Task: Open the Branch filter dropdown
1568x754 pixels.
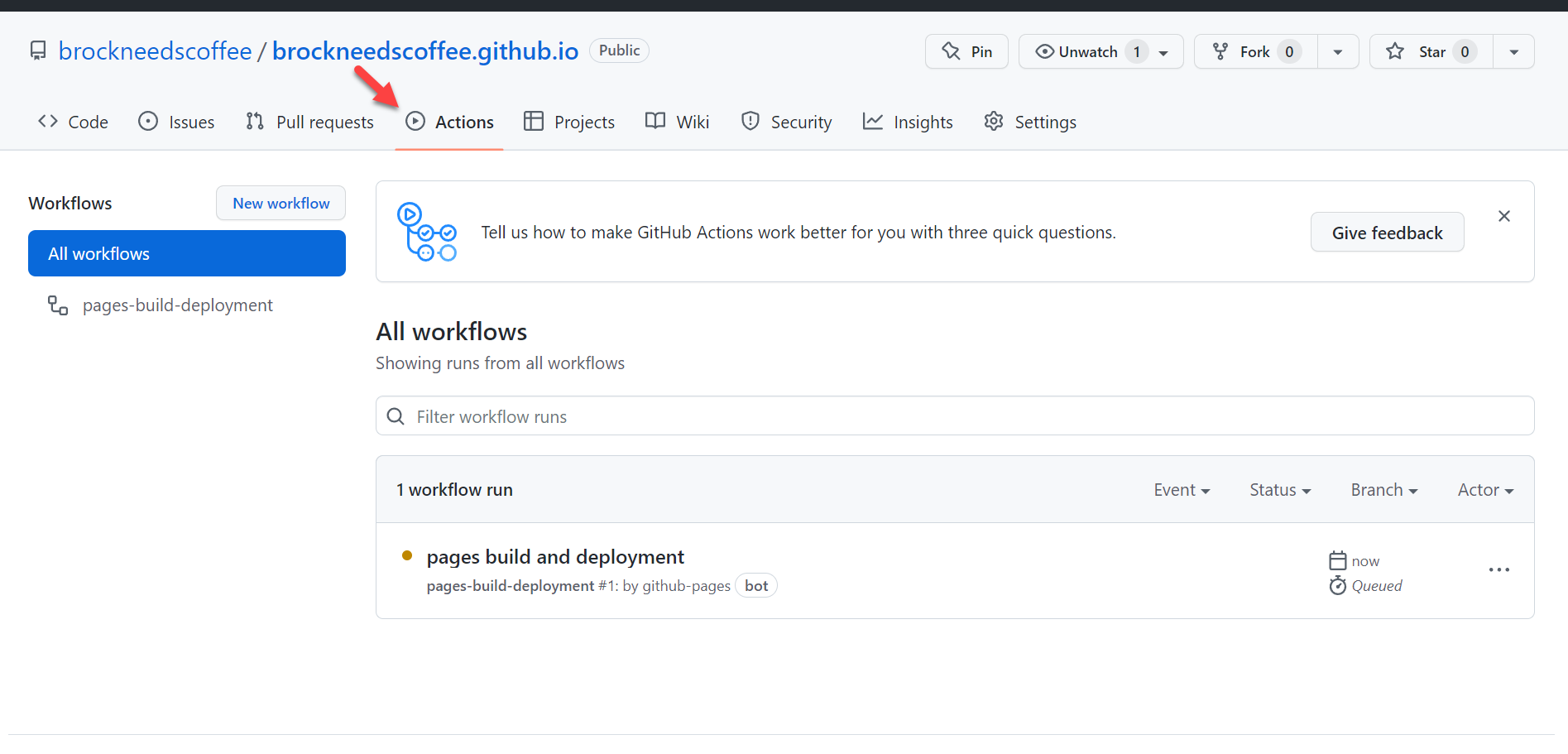Action: 1384,490
